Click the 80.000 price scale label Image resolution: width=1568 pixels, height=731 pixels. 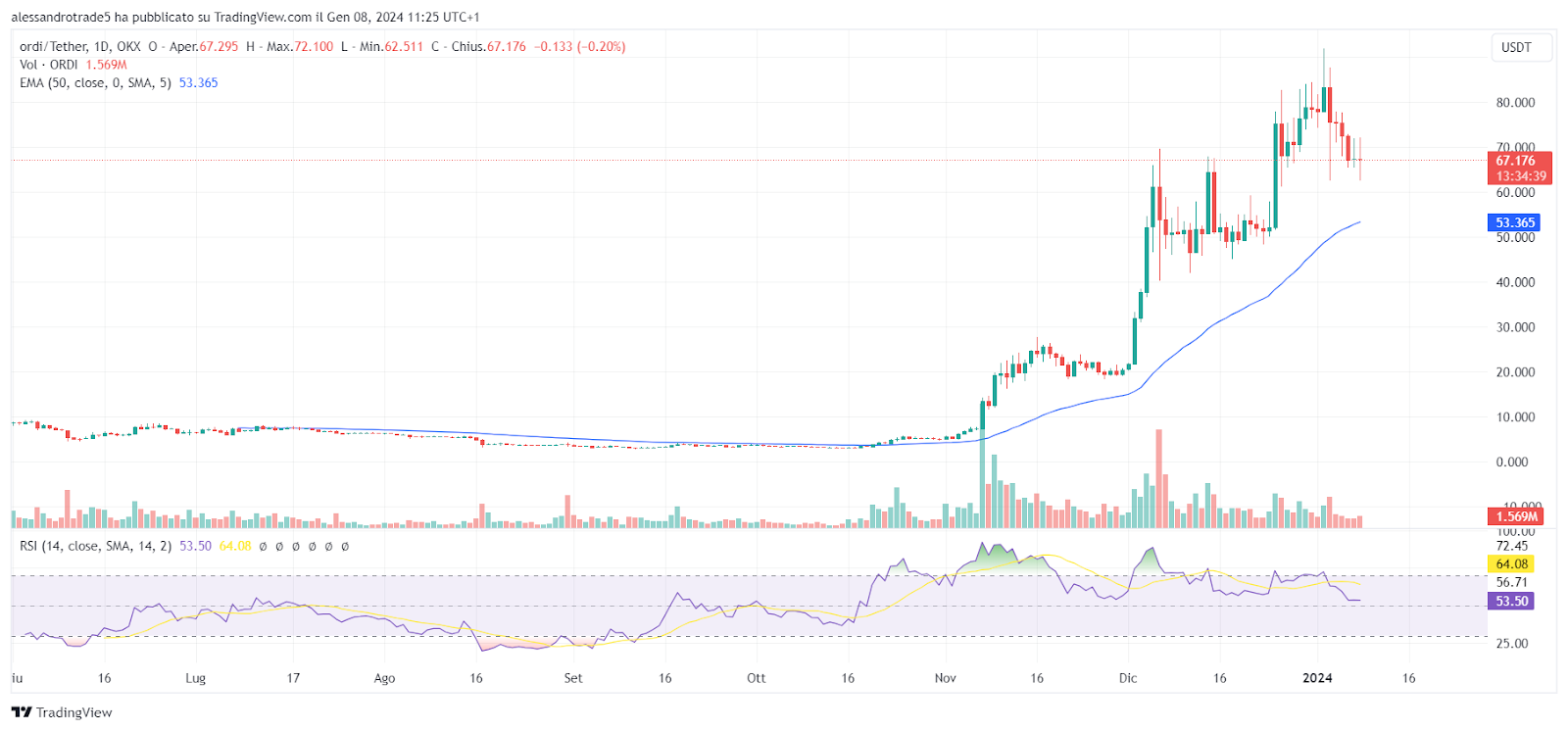(1515, 103)
